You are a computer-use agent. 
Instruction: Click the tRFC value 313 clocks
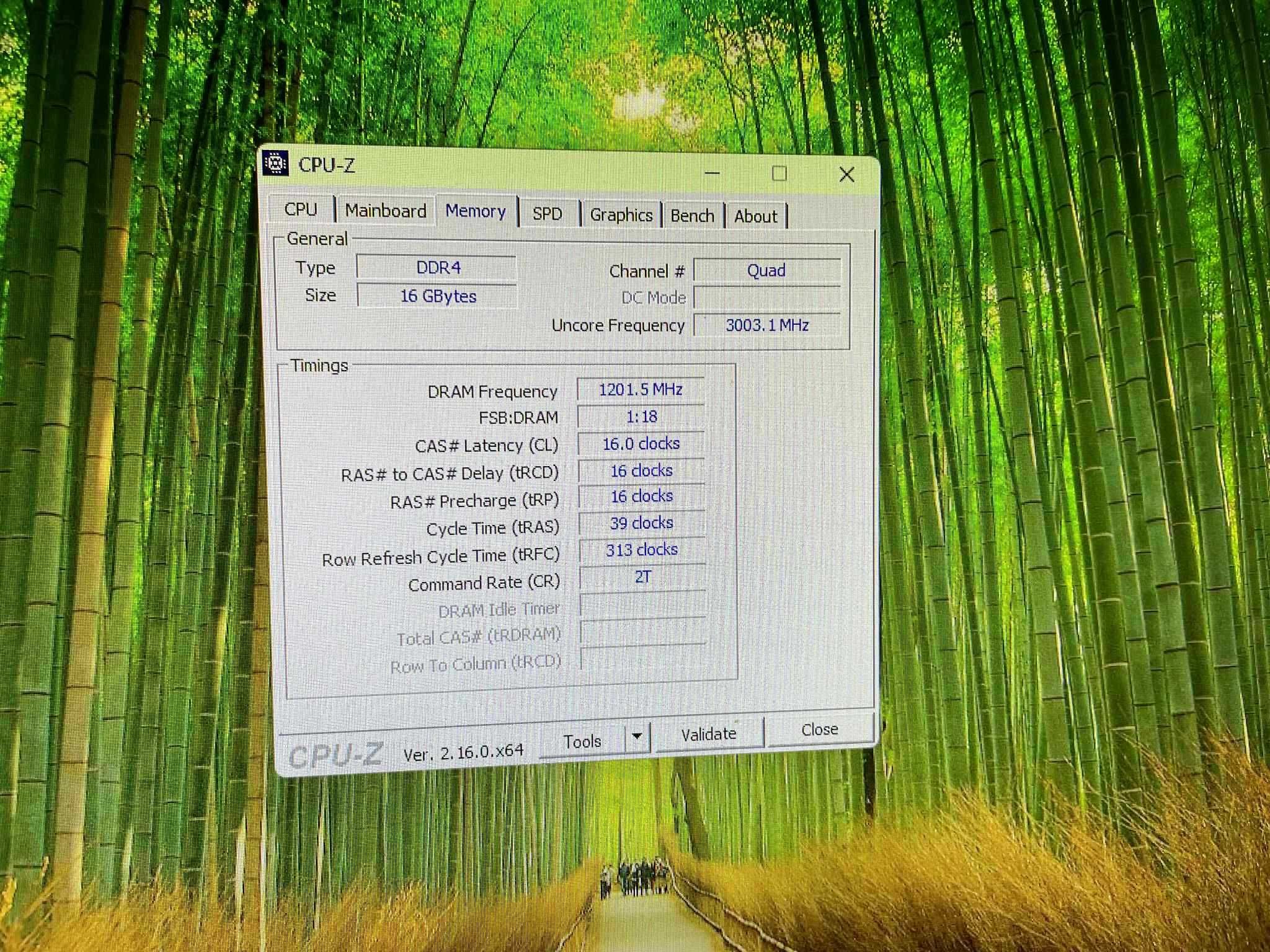tap(642, 550)
